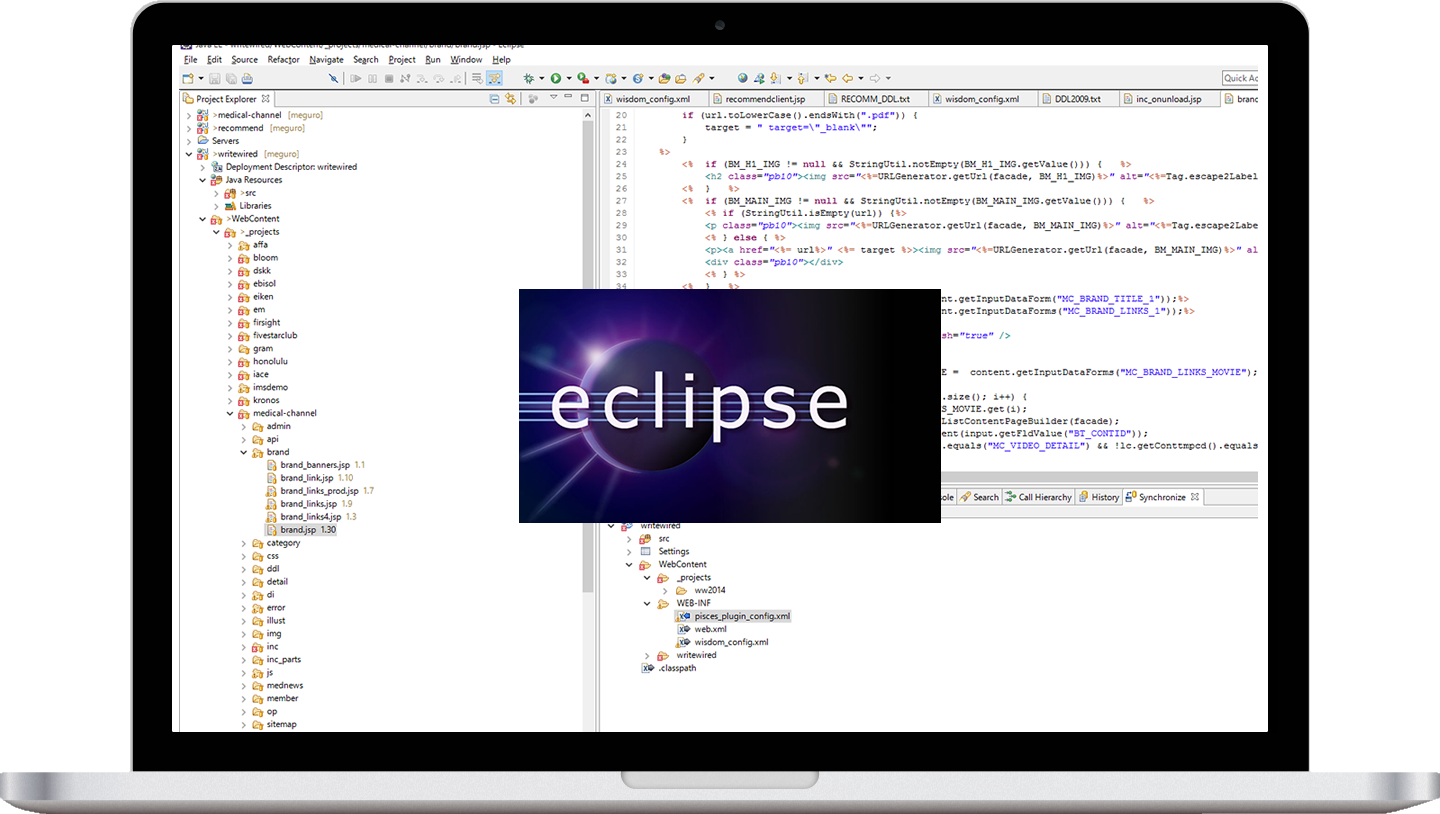The height and width of the screenshot is (814, 1440).
Task: Toggle the highlighted Step Filters toolbar button
Action: click(494, 78)
